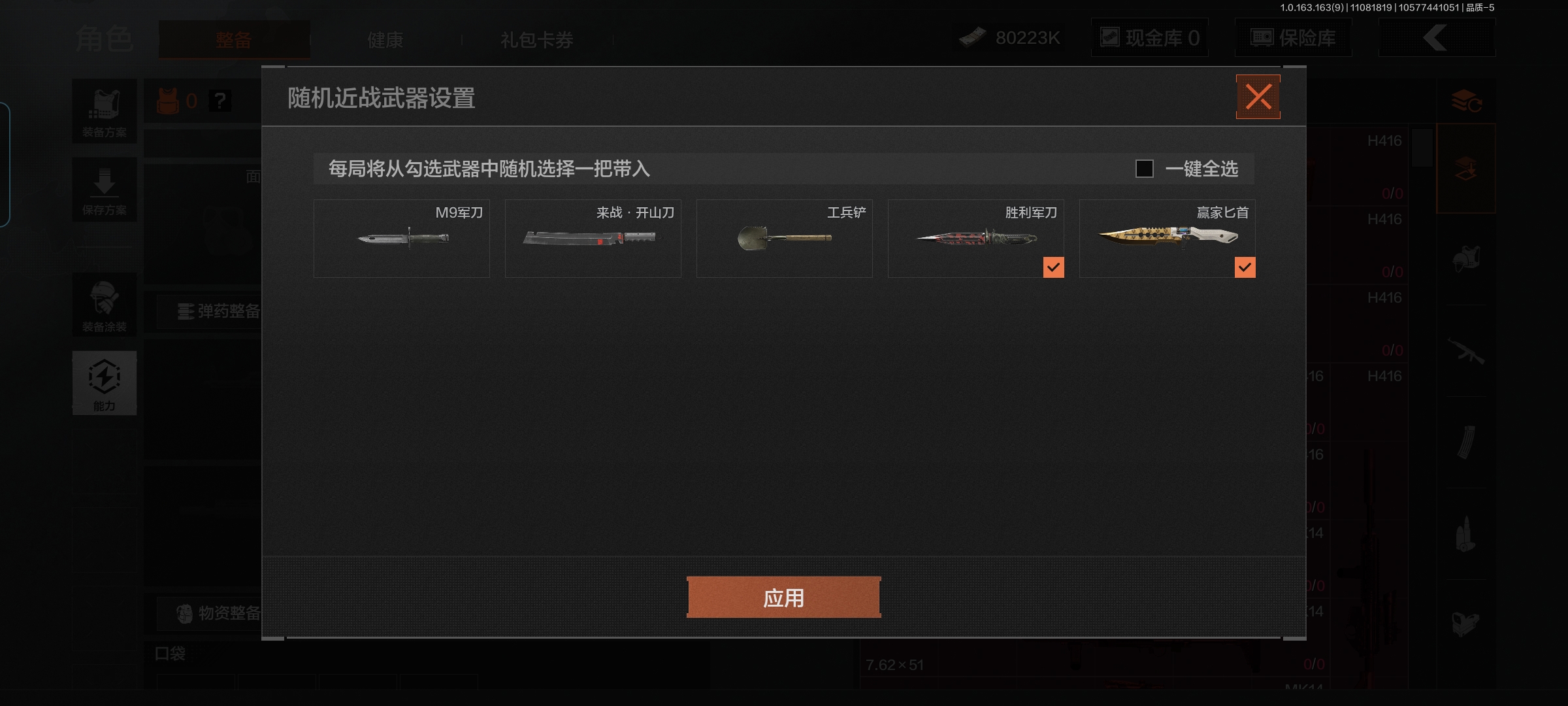This screenshot has height=706, width=1568.
Task: Open the 保险库 safe button
Action: pyautogui.click(x=1294, y=38)
